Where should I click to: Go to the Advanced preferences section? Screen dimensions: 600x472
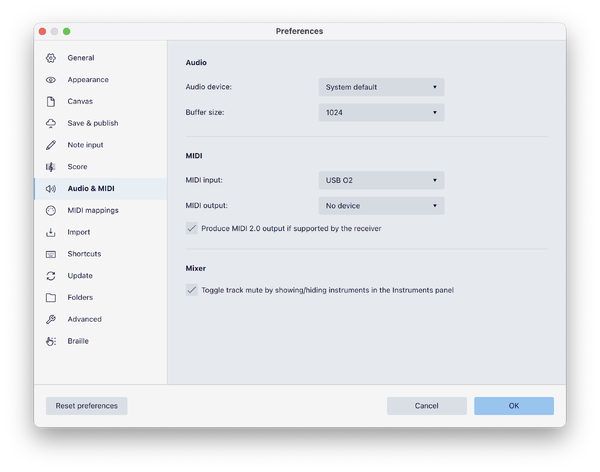coord(84,319)
